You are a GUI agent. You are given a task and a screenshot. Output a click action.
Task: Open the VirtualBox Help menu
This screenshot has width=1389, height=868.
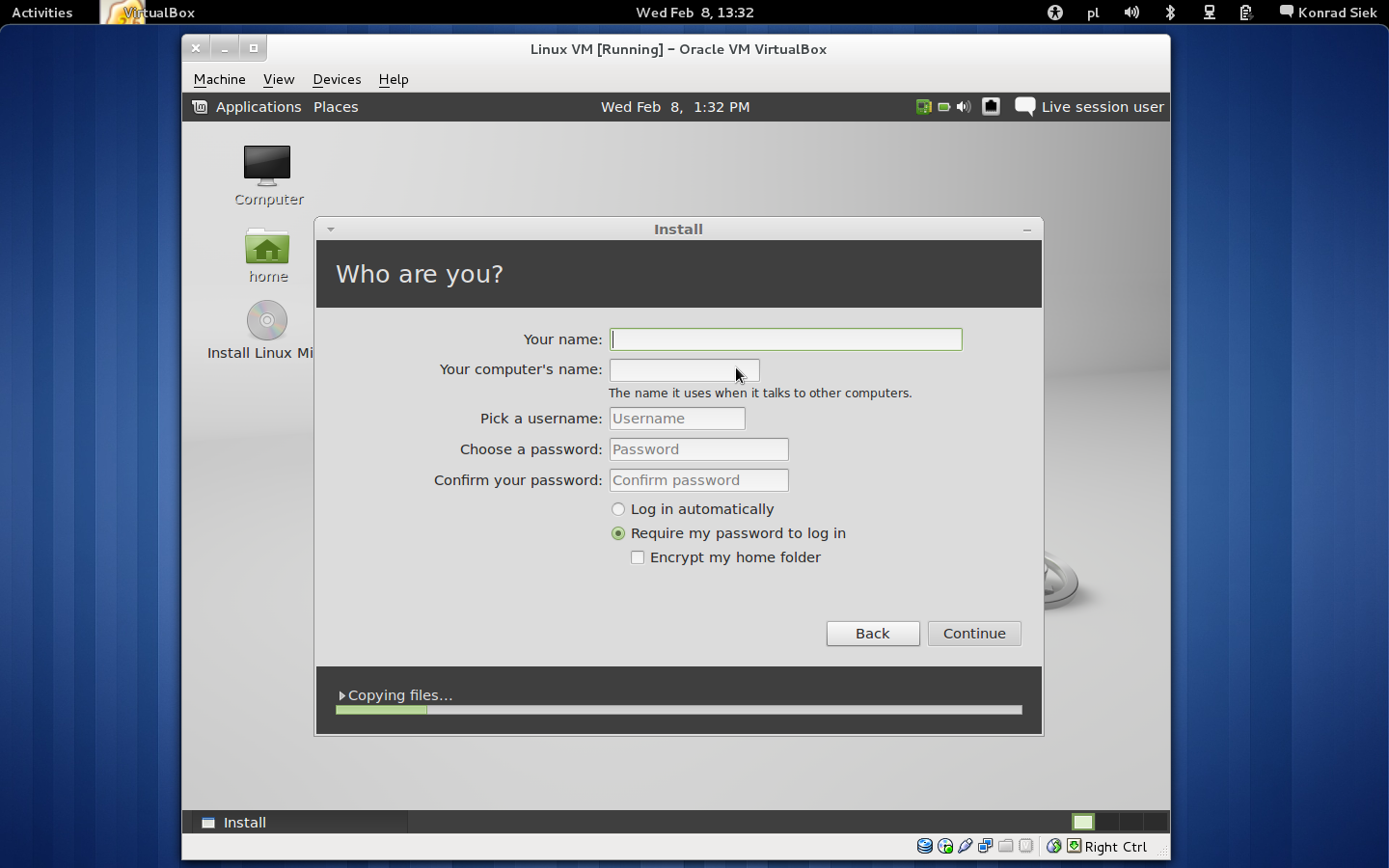(394, 79)
